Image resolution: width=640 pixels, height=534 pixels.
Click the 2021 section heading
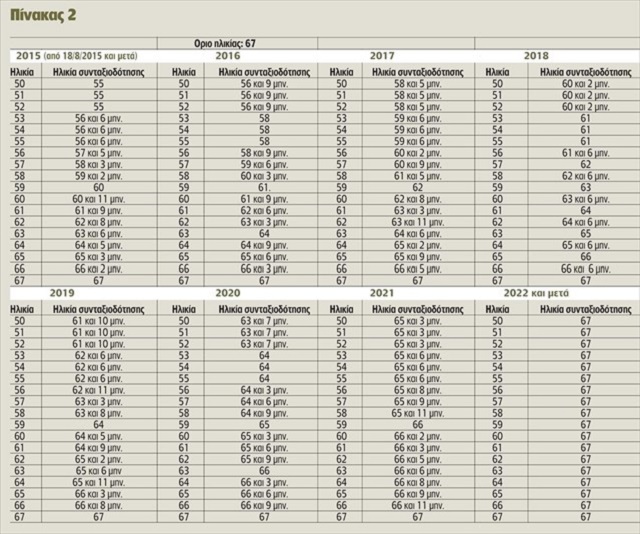tap(381, 295)
